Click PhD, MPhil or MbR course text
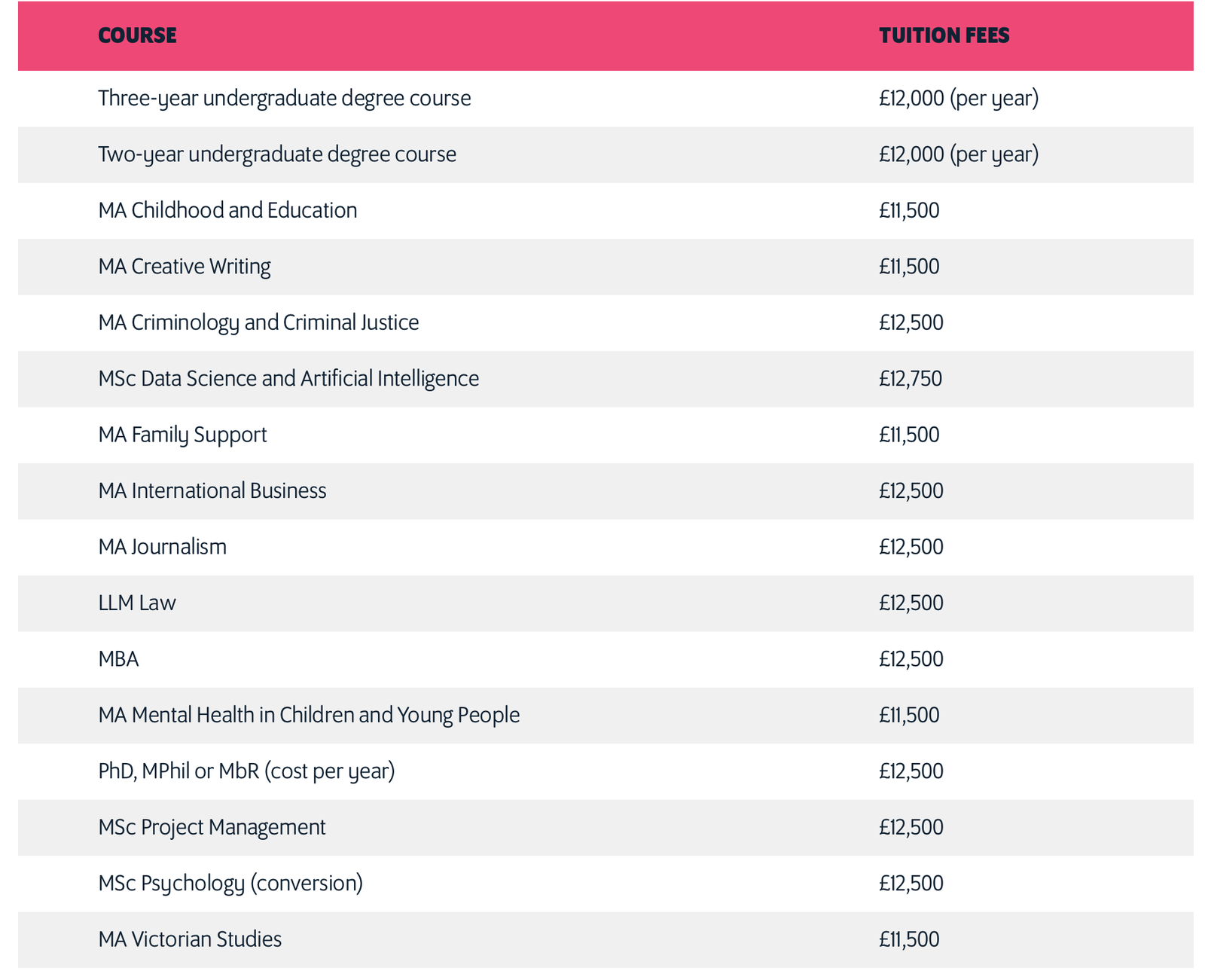The height and width of the screenshot is (980, 1205). click(x=246, y=771)
